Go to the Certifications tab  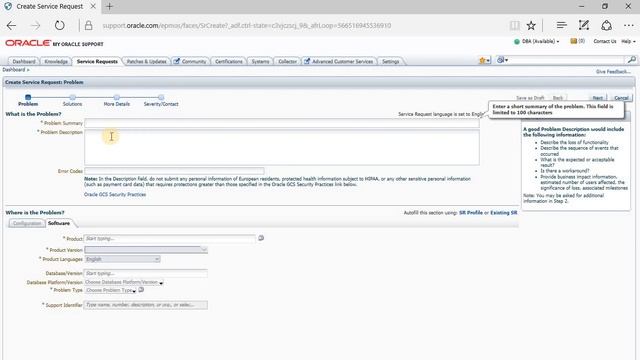tap(229, 61)
